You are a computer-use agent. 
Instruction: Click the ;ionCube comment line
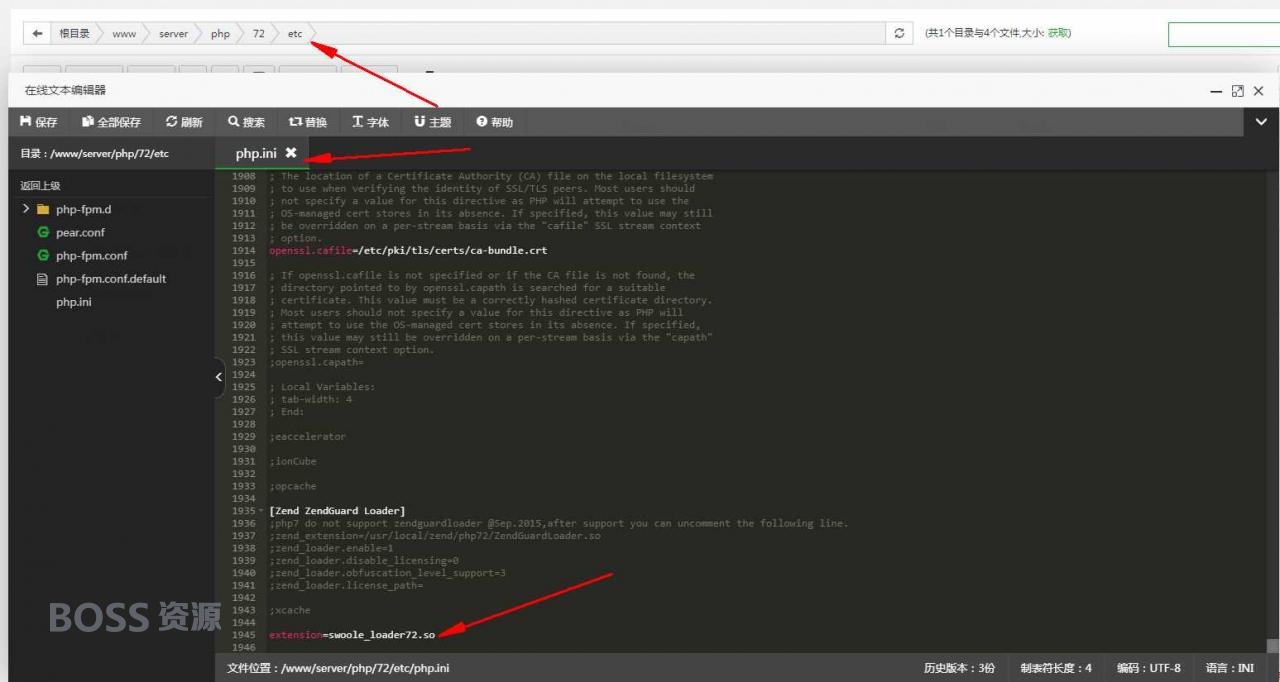tap(292, 461)
